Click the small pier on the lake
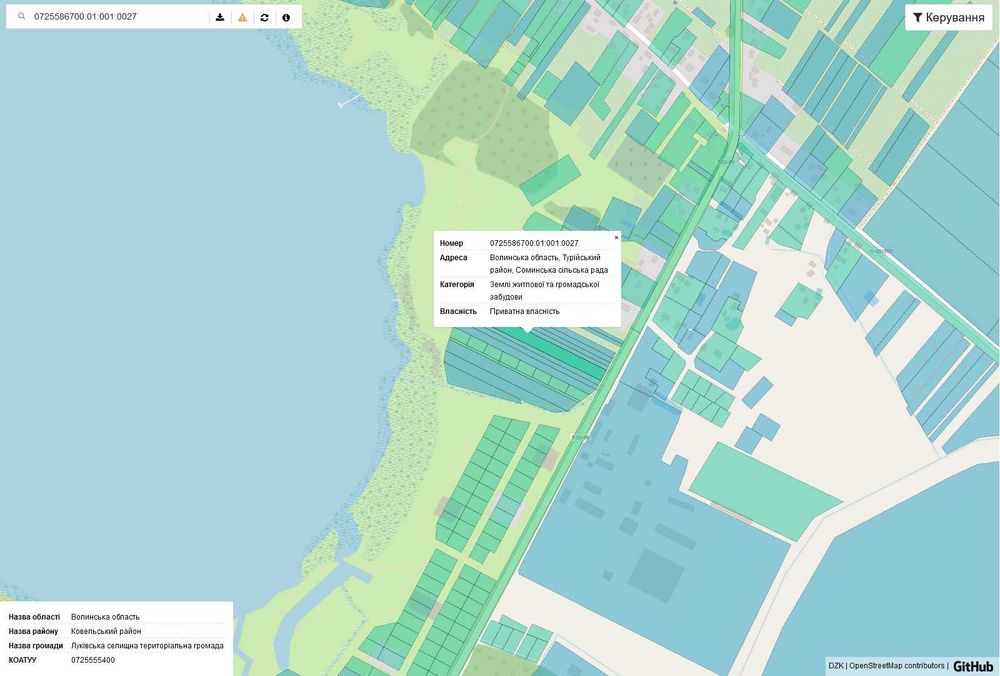 click(x=349, y=101)
